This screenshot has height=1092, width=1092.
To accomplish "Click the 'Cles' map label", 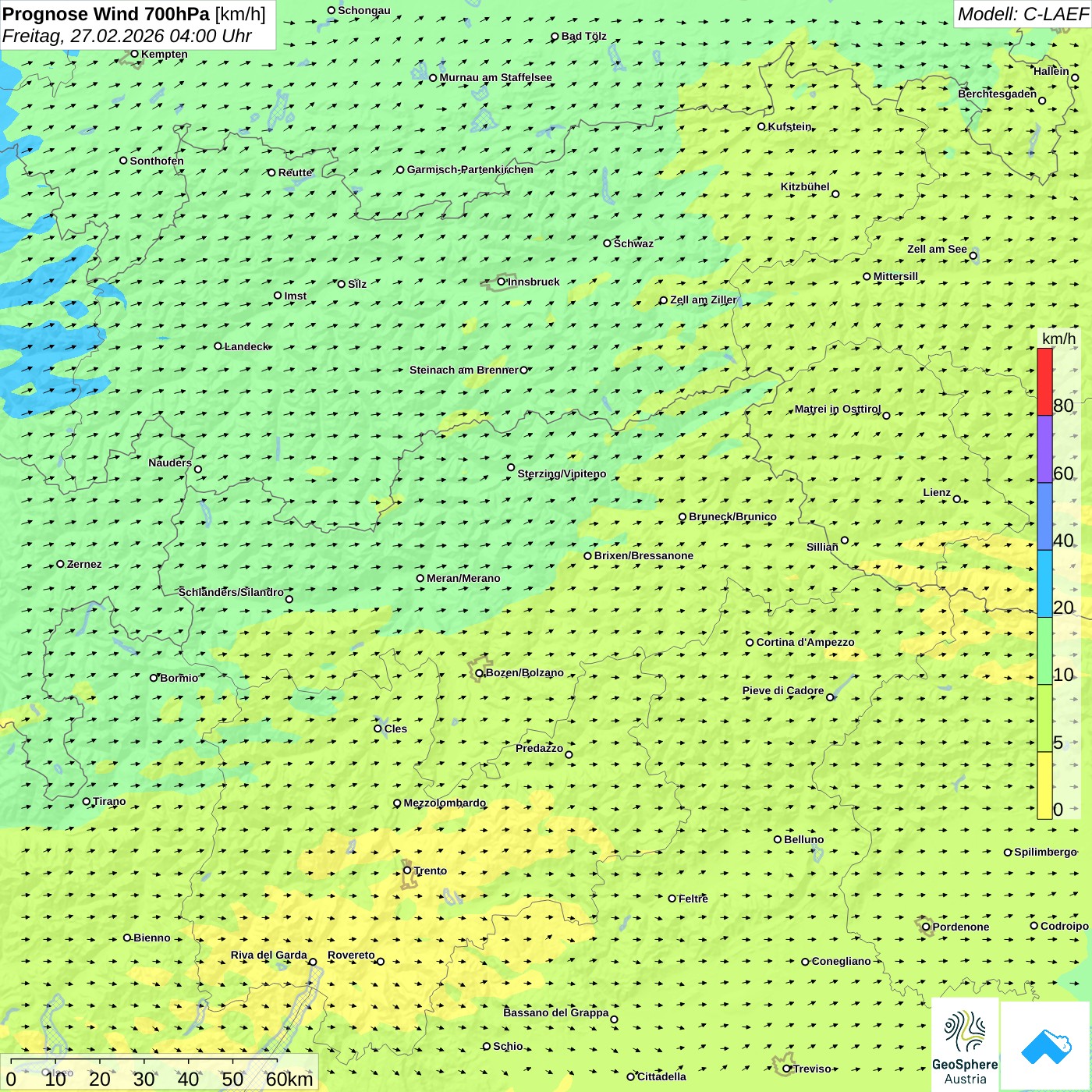I will (395, 729).
